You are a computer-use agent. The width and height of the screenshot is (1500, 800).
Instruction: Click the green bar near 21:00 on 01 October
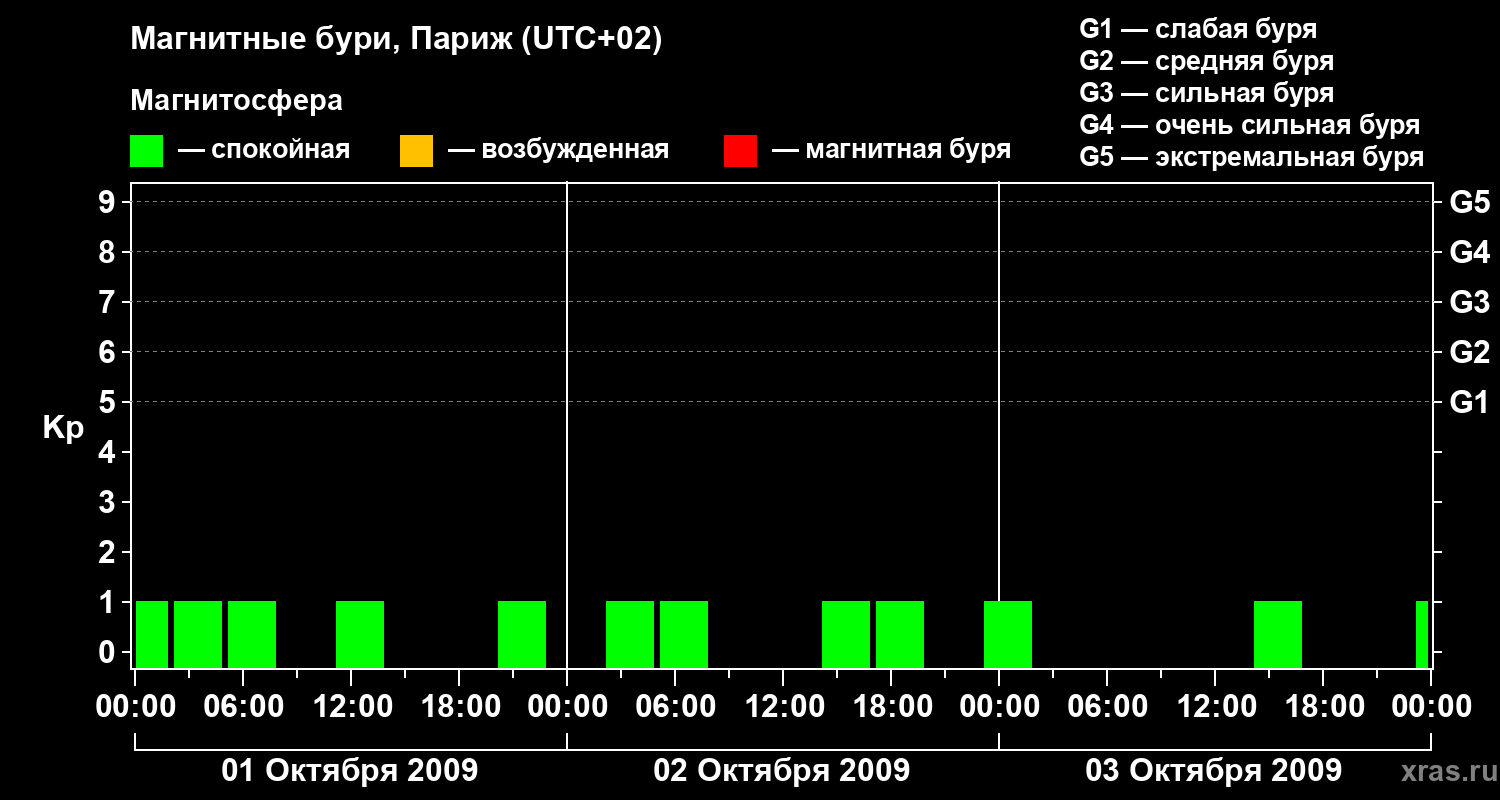[x=522, y=634]
